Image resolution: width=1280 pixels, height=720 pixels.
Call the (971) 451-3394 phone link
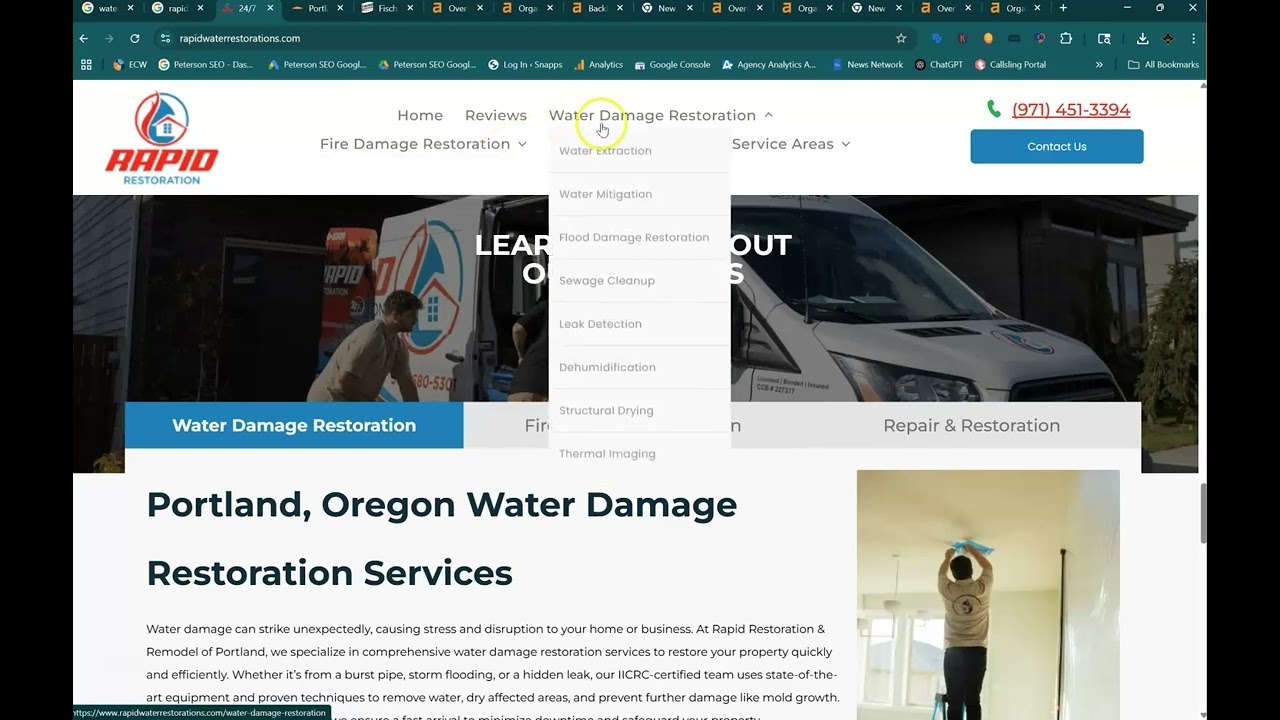tap(1071, 110)
